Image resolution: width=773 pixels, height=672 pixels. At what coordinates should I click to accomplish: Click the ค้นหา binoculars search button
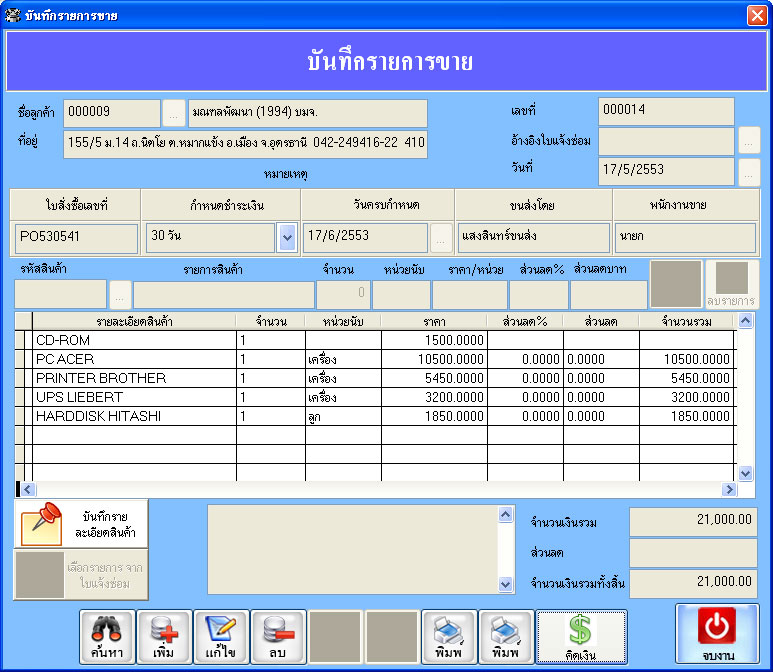(x=106, y=636)
